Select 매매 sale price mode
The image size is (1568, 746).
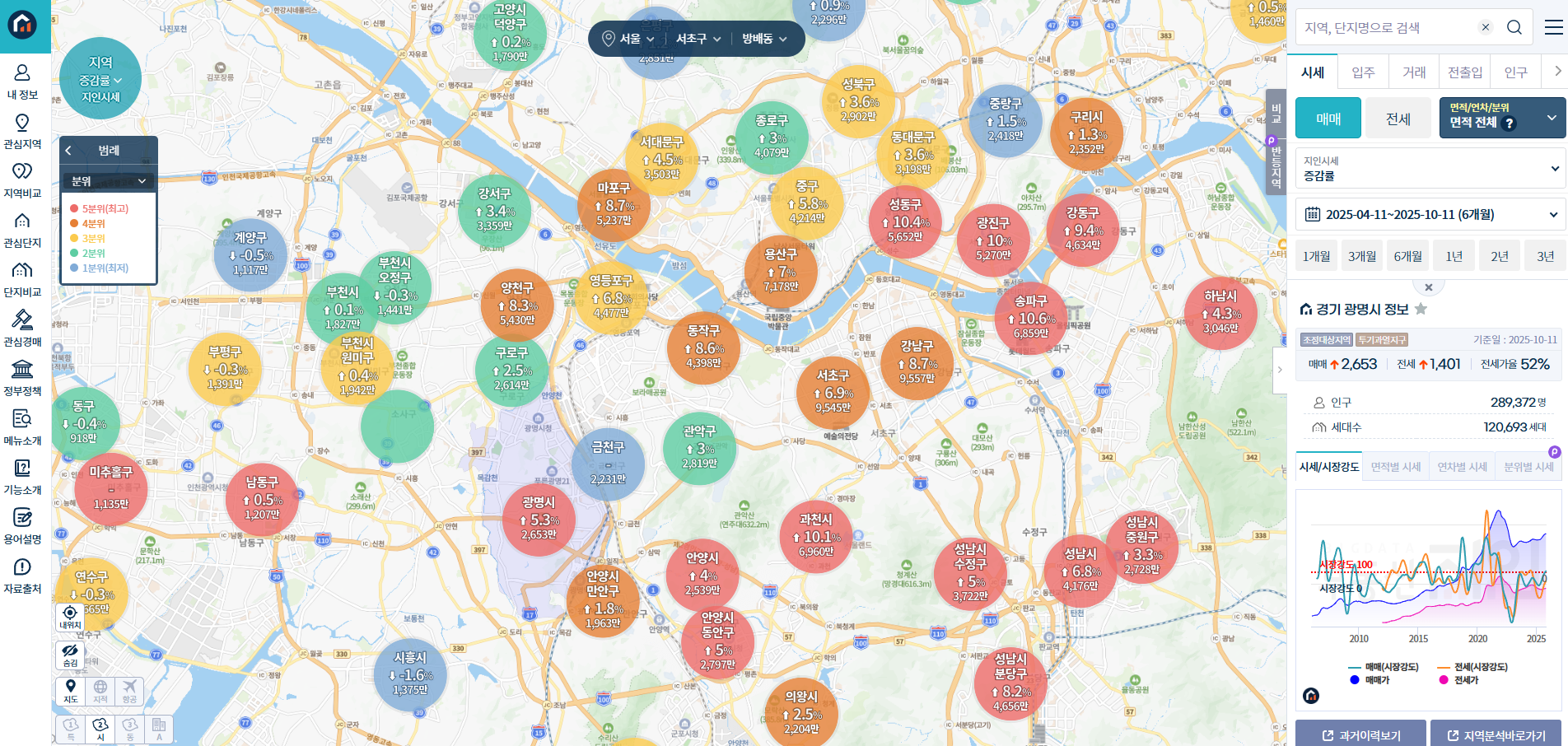[1328, 119]
